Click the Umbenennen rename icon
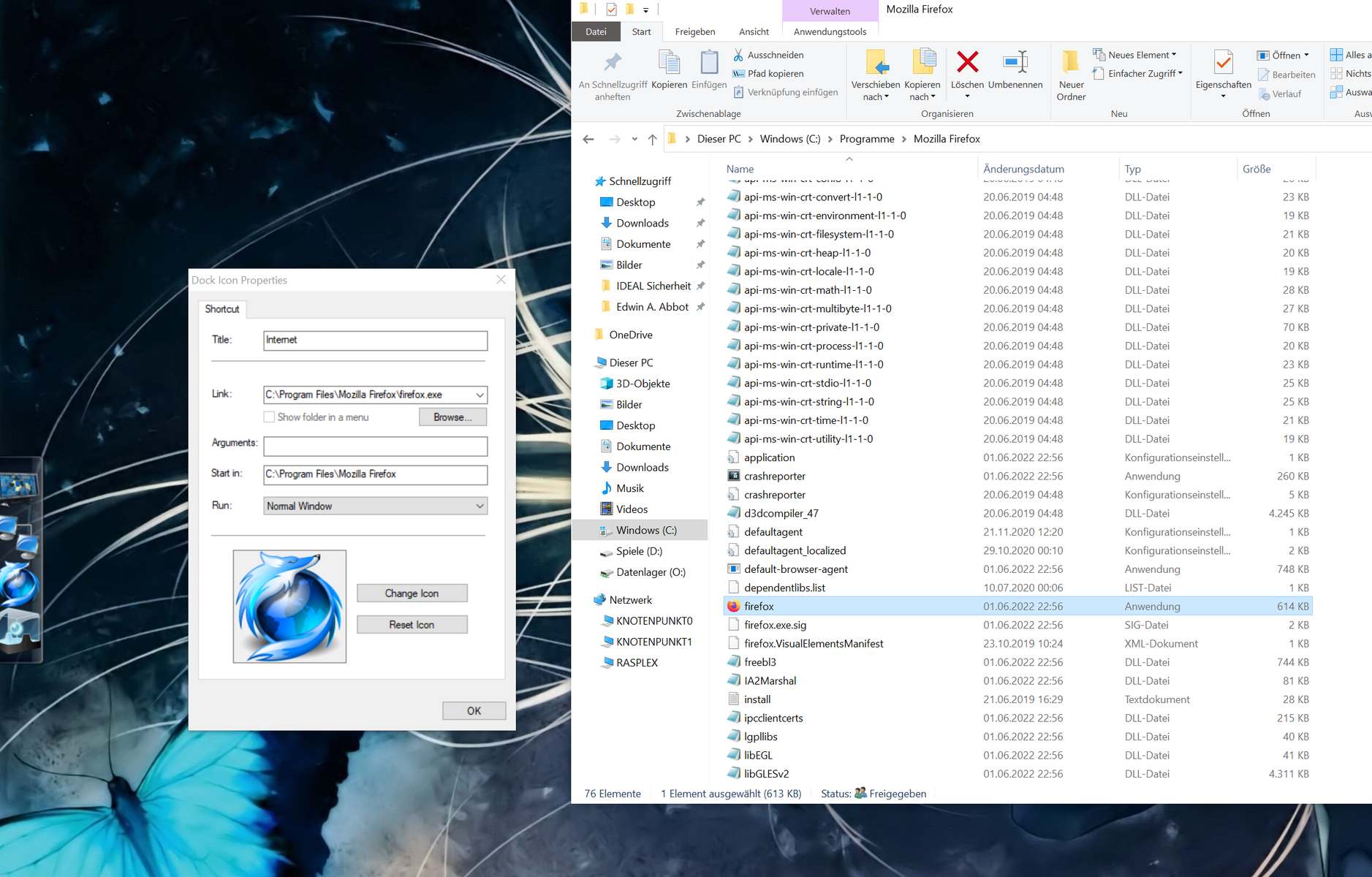1372x877 pixels. [x=1015, y=63]
